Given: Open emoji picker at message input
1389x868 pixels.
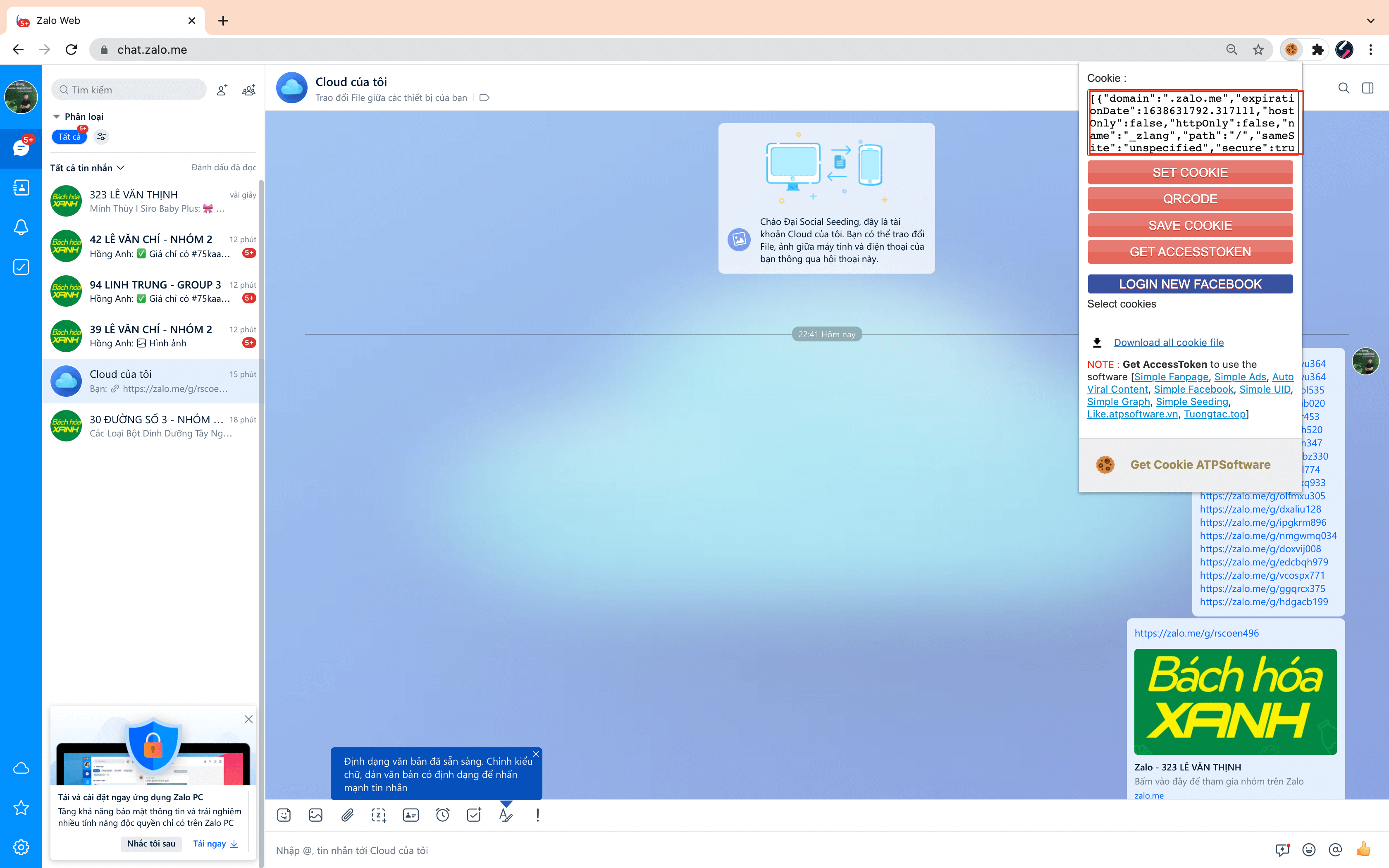Looking at the screenshot, I should tap(1309, 850).
